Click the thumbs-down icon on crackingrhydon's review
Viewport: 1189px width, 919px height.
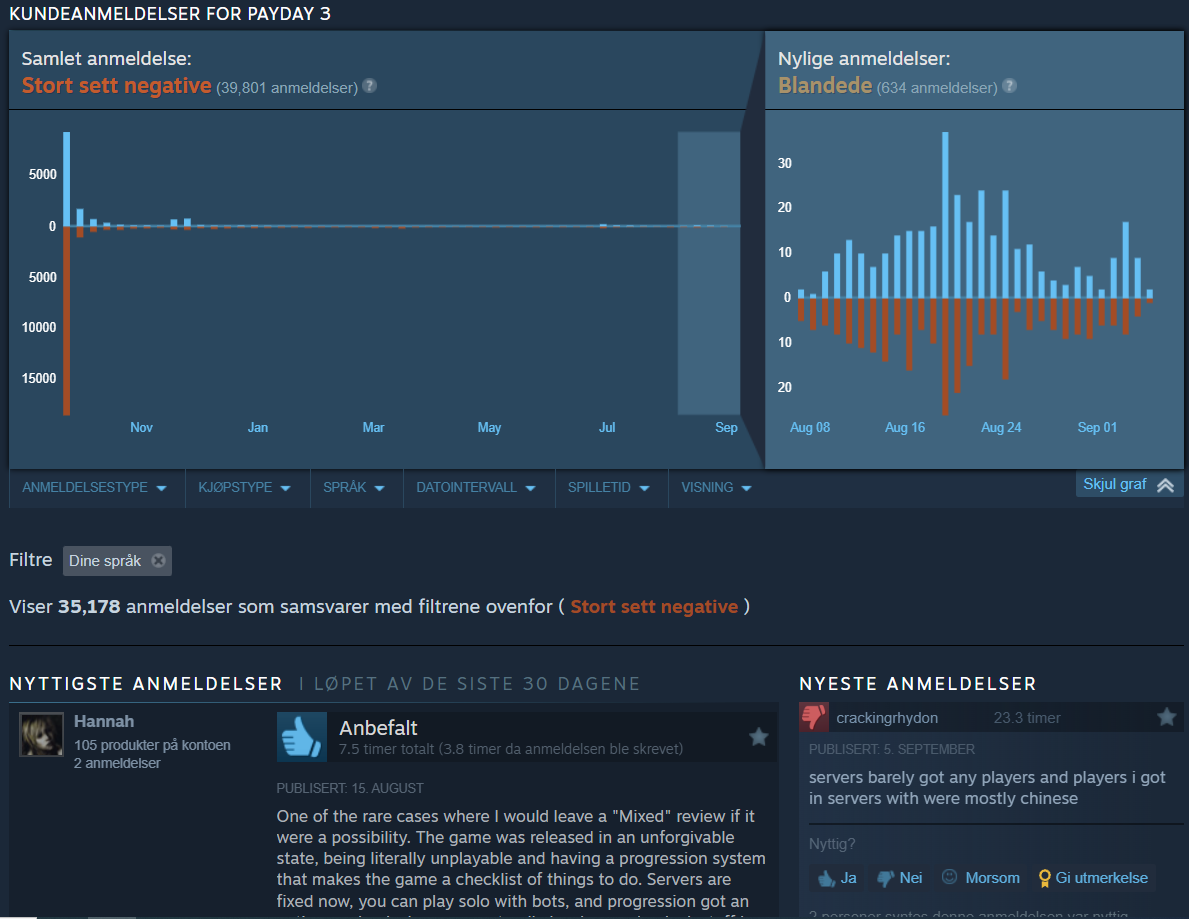pos(814,717)
